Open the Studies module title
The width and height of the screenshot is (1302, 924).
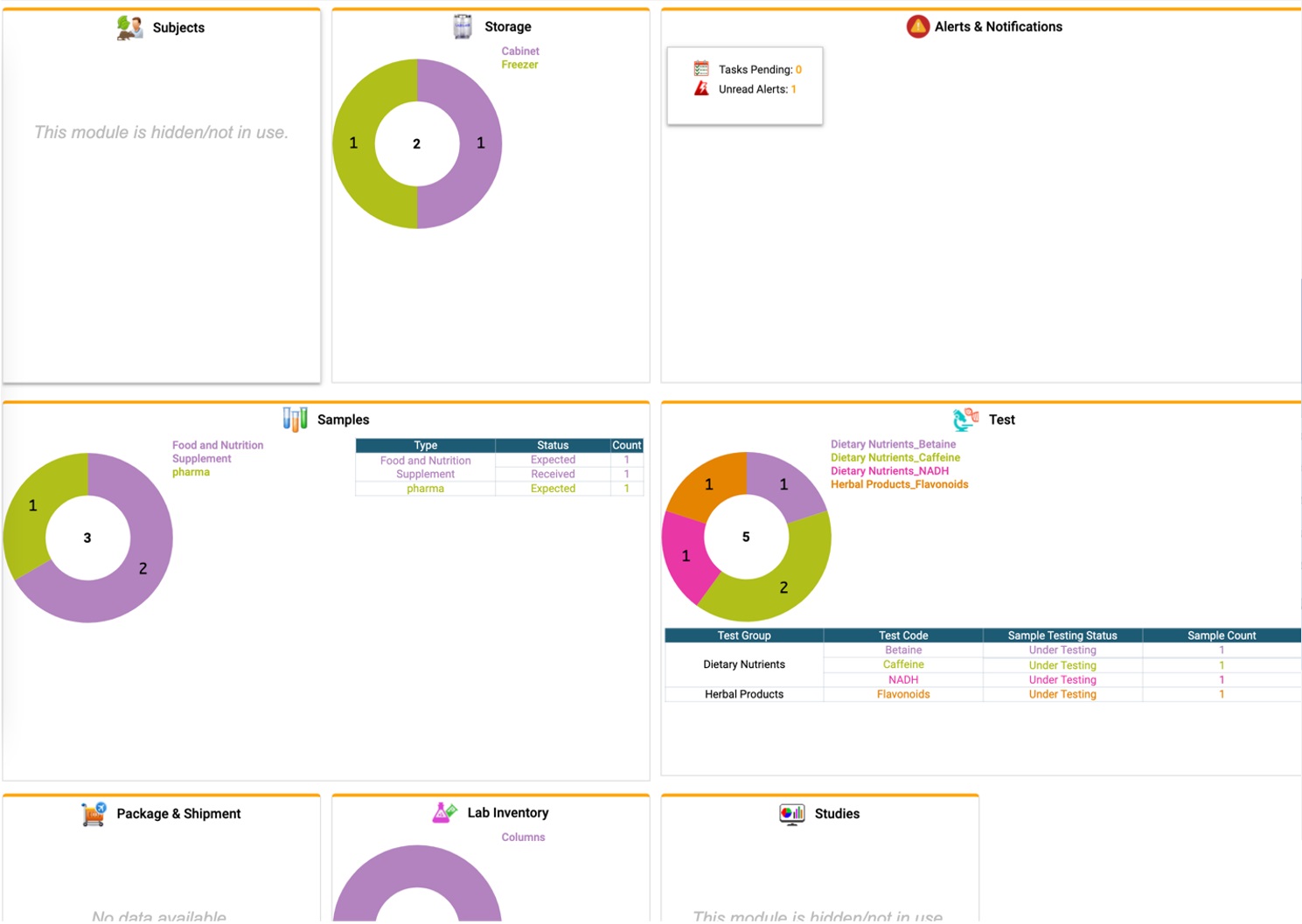[837, 814]
